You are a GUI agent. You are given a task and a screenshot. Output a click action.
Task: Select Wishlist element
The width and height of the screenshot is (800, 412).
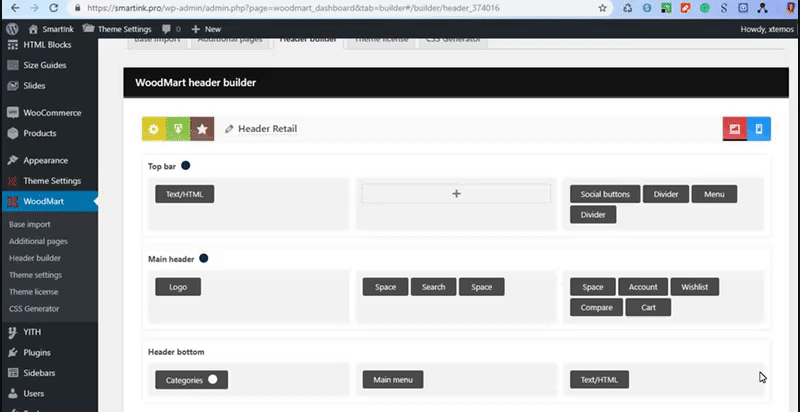tap(695, 287)
